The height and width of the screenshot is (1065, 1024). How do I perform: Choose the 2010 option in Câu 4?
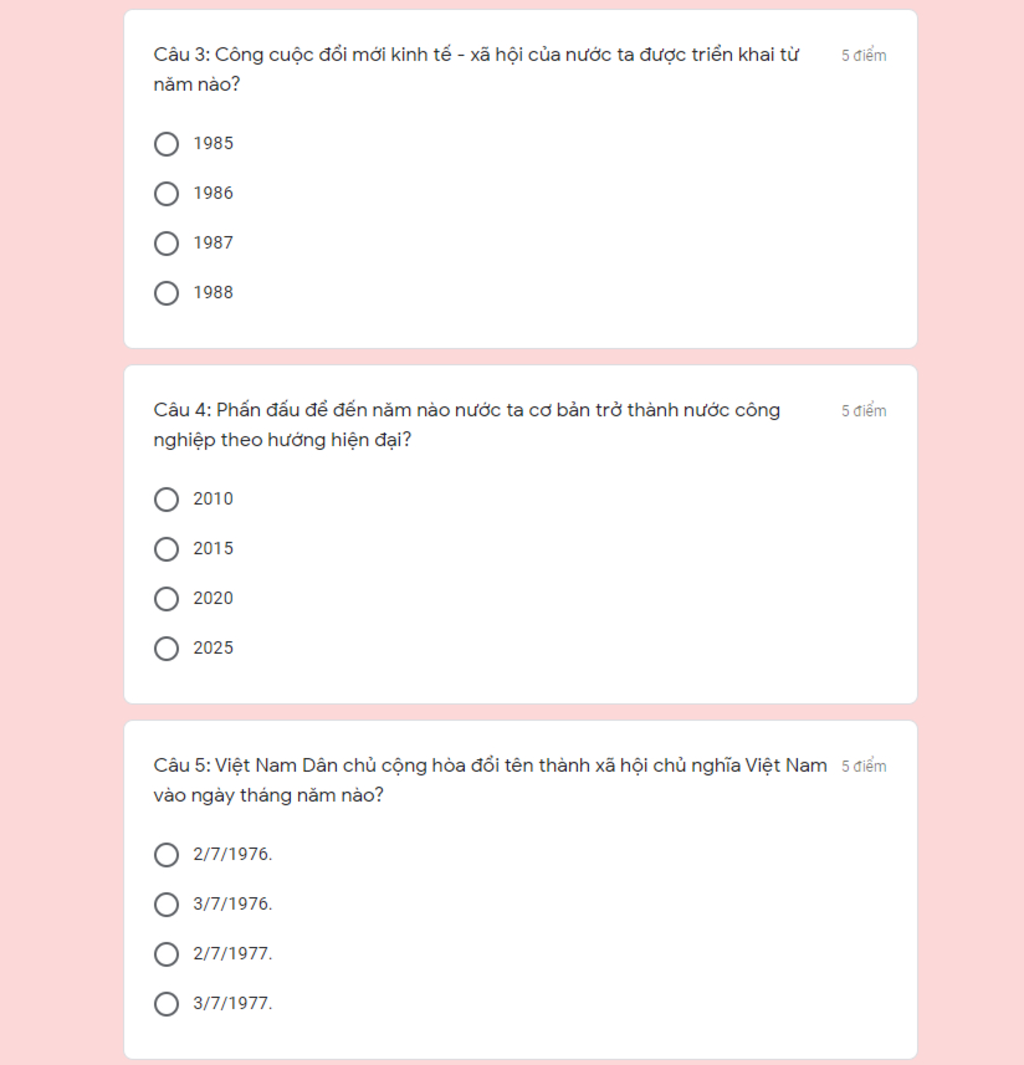coord(166,499)
